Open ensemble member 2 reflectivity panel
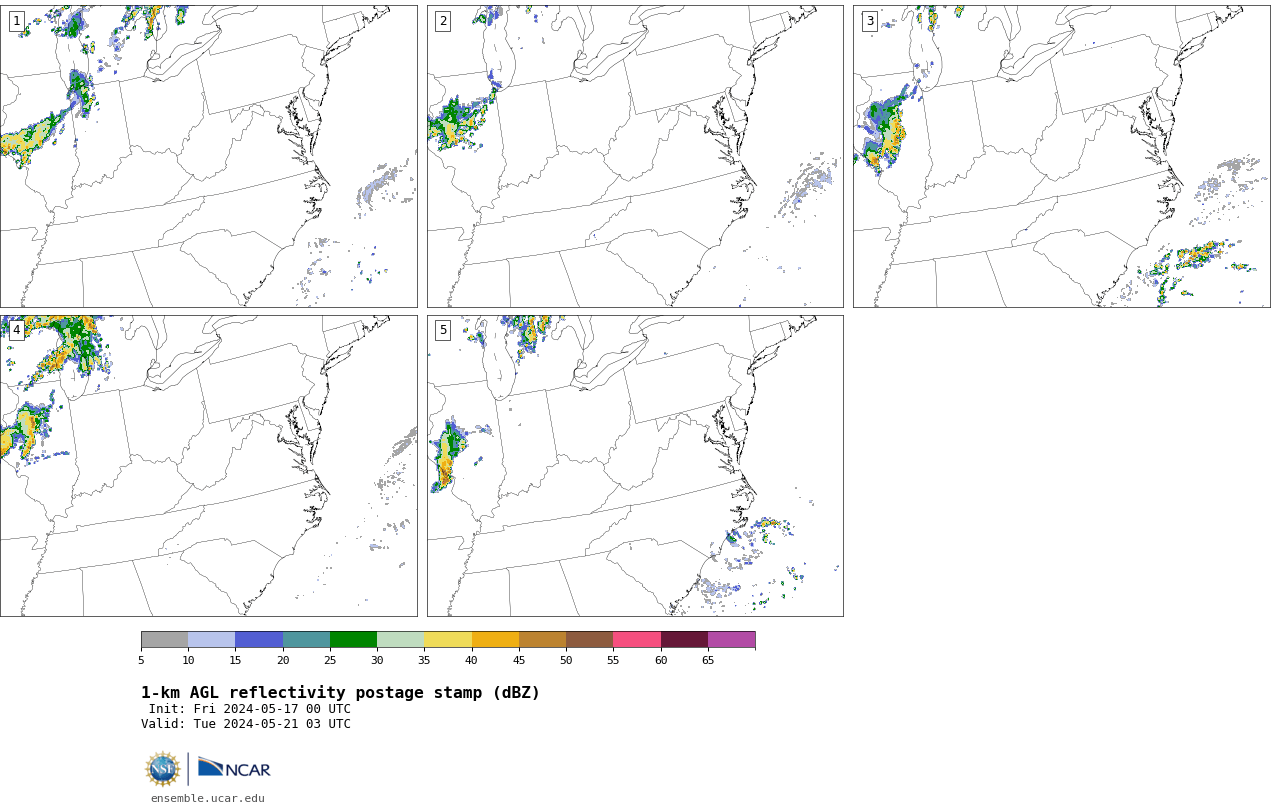 coord(635,156)
